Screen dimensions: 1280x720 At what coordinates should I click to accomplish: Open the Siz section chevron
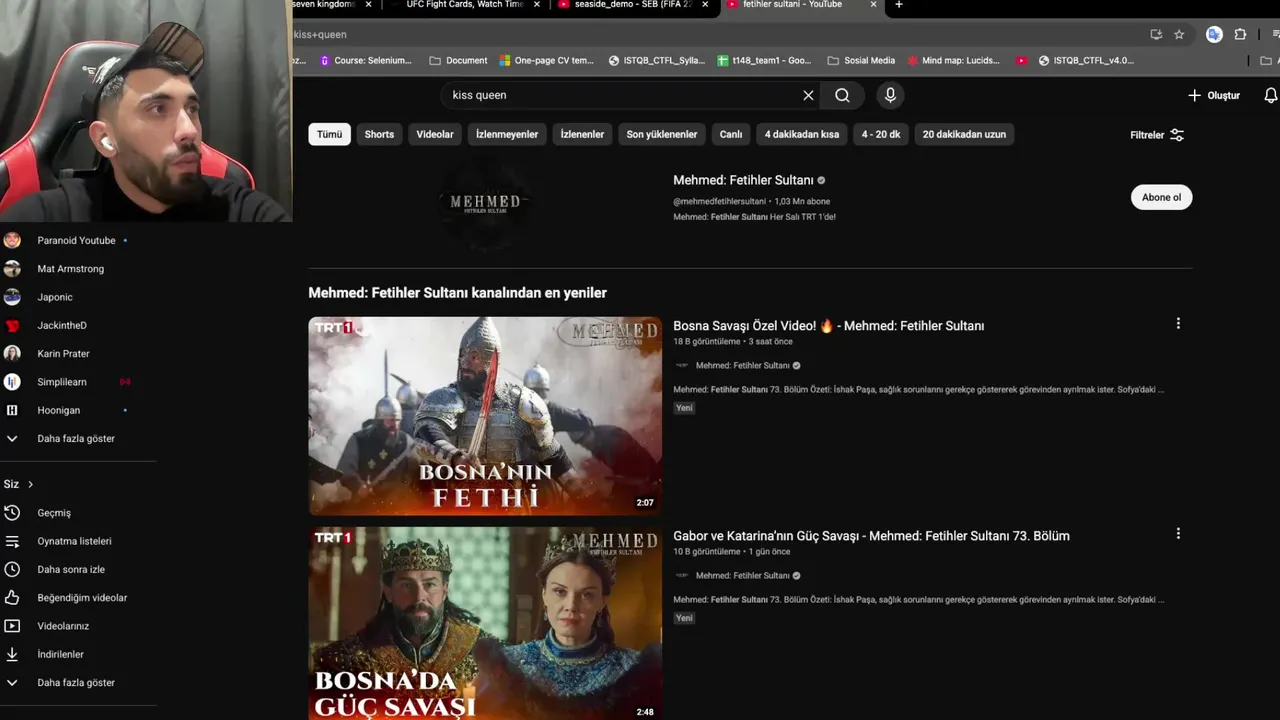pos(30,484)
